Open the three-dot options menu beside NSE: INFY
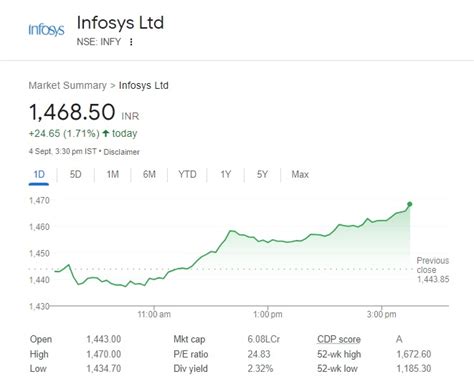Viewport: 474px width, 384px height. (131, 42)
